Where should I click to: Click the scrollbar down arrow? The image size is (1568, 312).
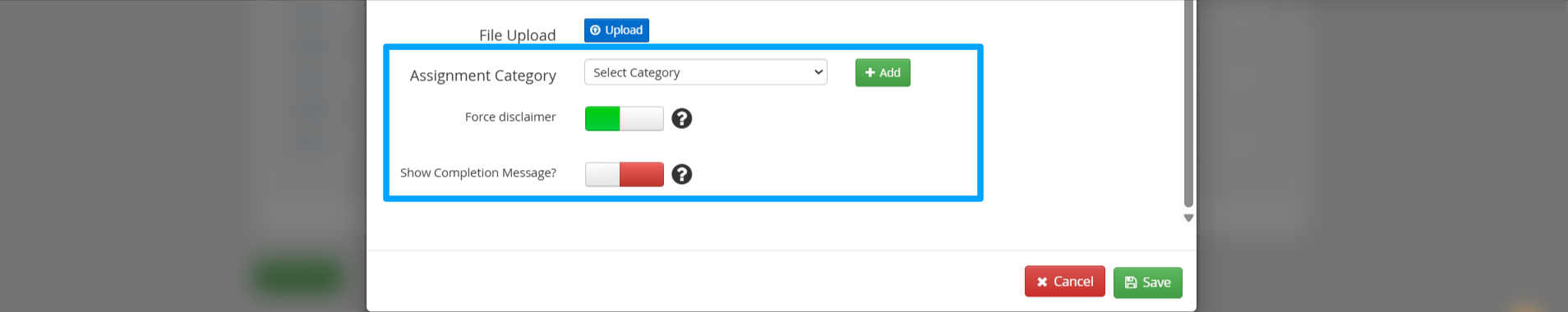pyautogui.click(x=1188, y=218)
